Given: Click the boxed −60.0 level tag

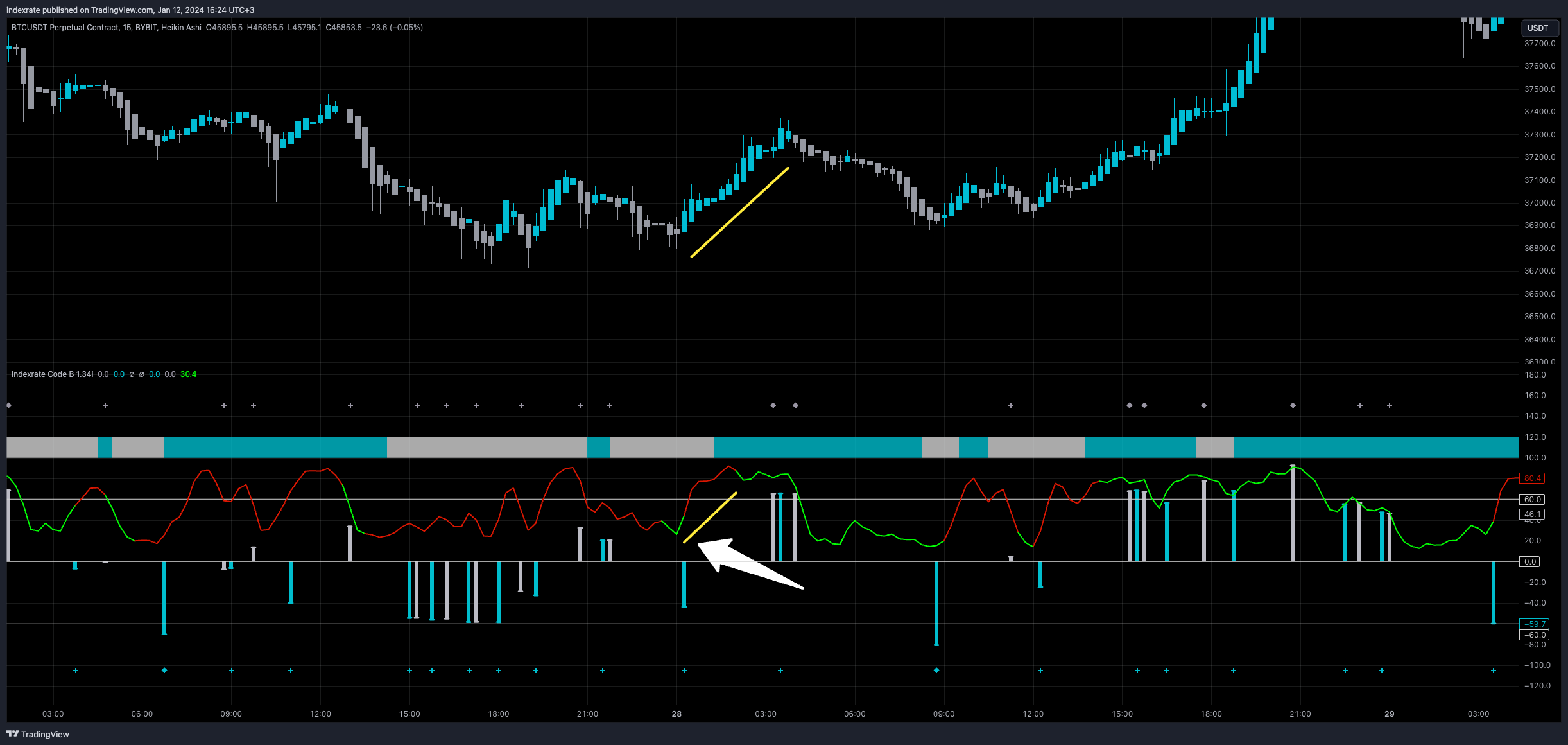Looking at the screenshot, I should click(1535, 635).
